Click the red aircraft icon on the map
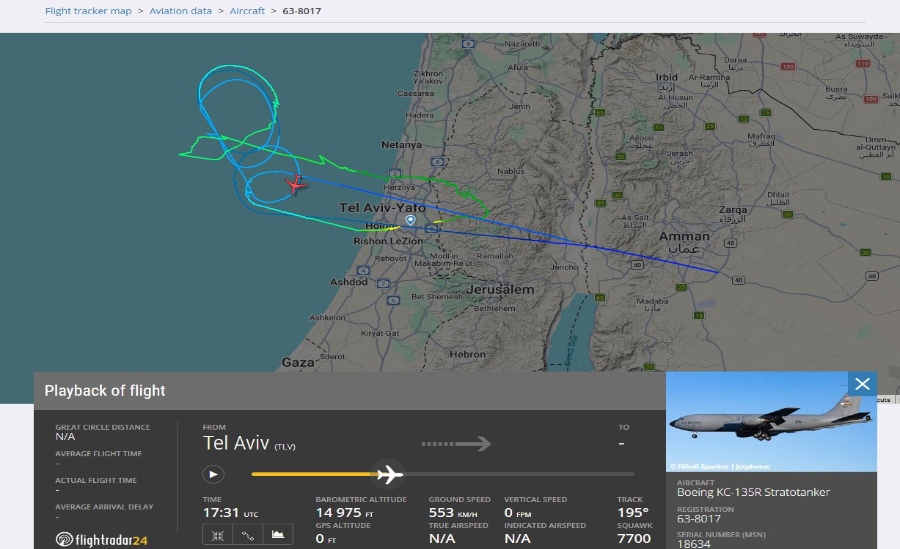900x549 pixels. click(x=295, y=184)
